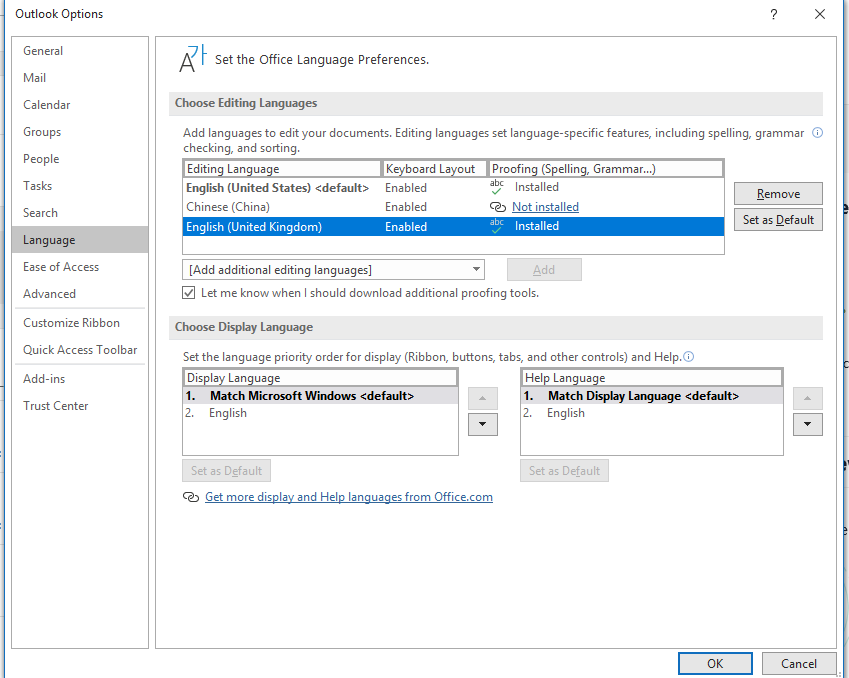Click info icon after display language description

(x=688, y=356)
